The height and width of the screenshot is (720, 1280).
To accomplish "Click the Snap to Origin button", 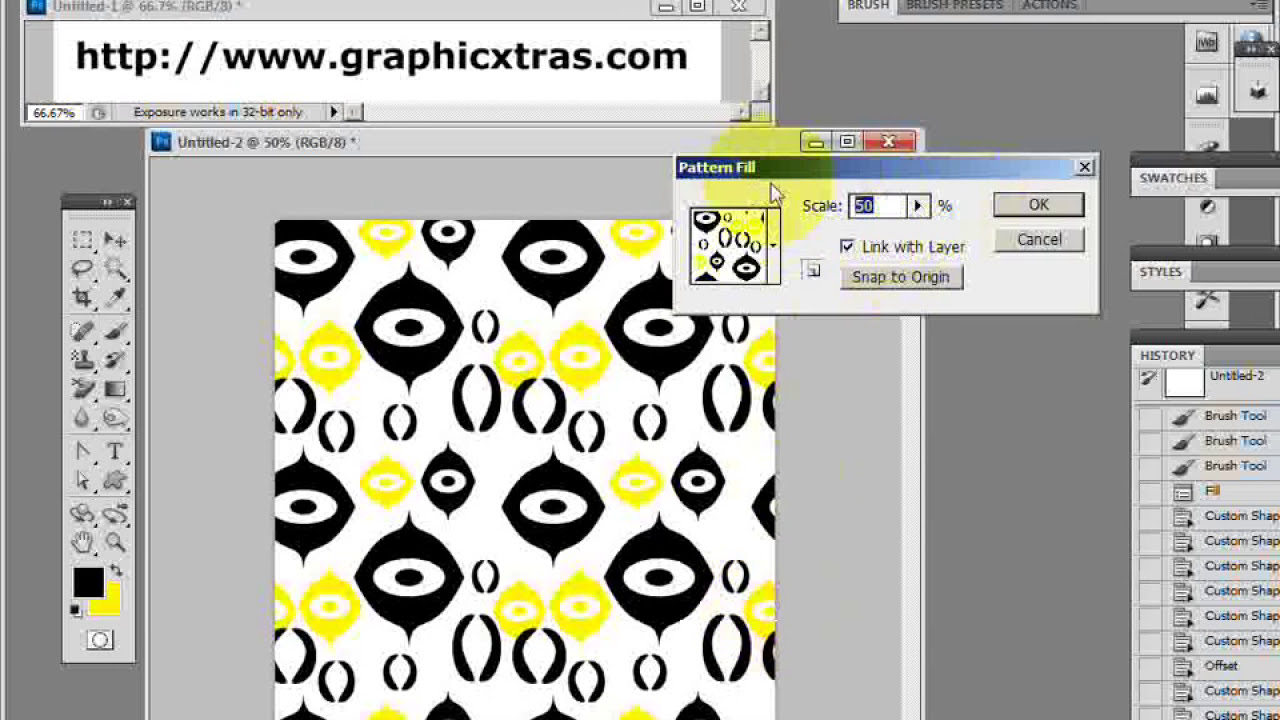I will (901, 277).
